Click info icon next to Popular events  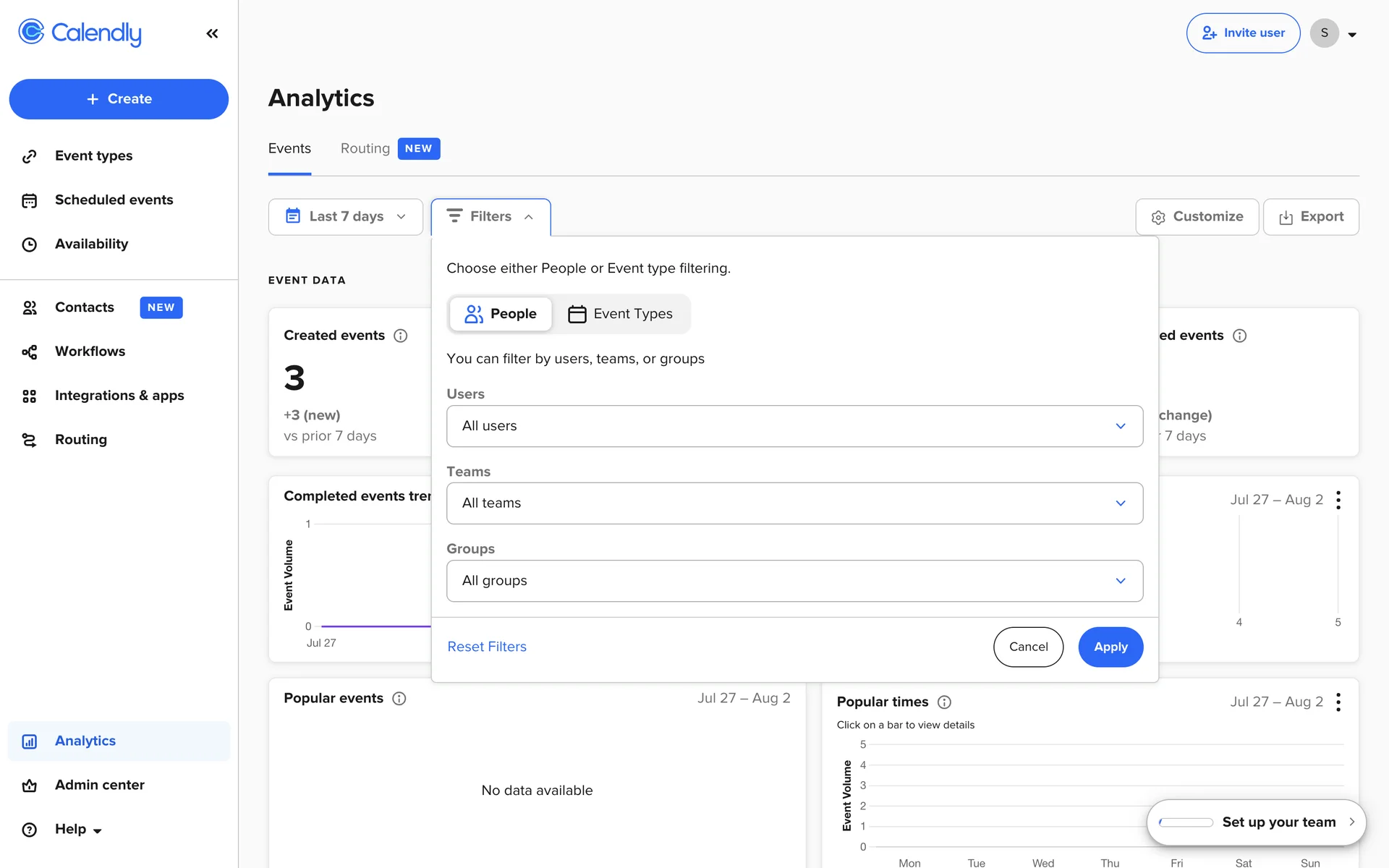(399, 699)
